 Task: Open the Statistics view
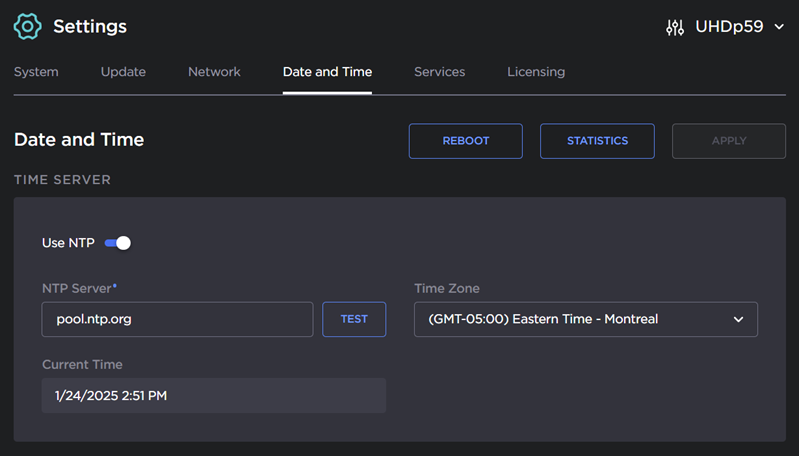[x=597, y=141]
